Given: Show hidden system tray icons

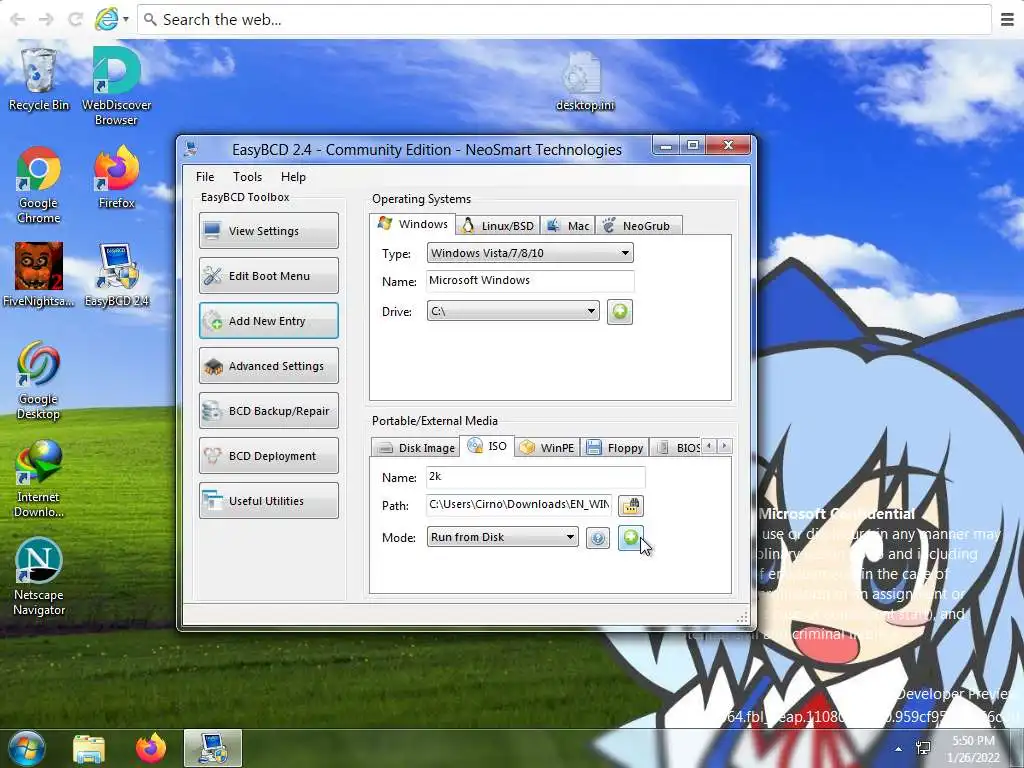Looking at the screenshot, I should pyautogui.click(x=899, y=749).
